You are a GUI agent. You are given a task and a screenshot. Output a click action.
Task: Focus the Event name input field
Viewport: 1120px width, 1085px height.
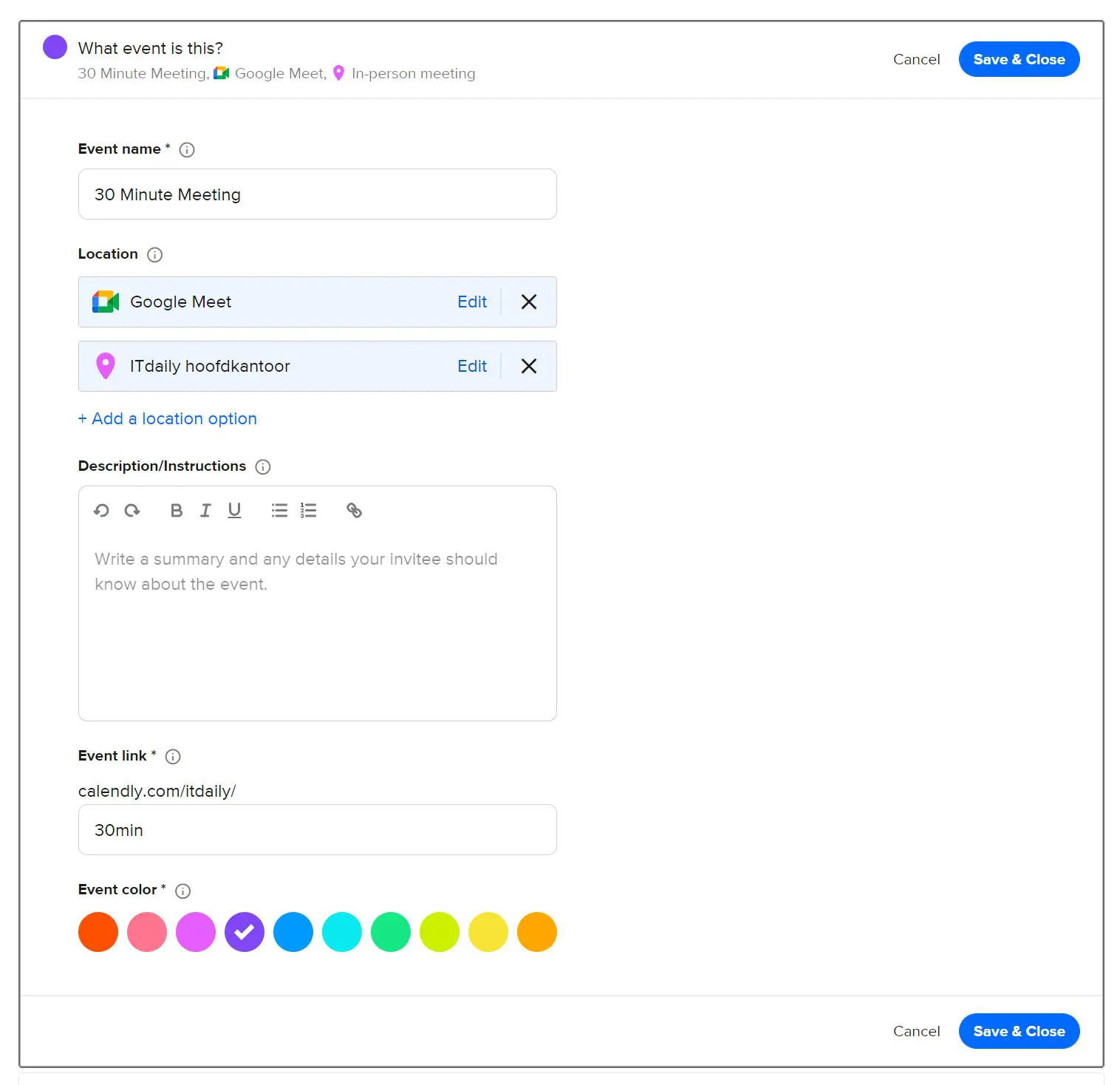click(318, 194)
